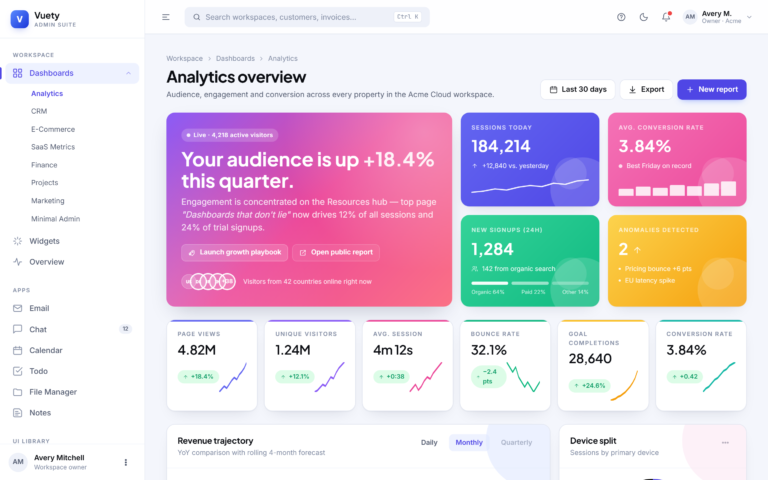
Task: Open the CRM dashboard
Action: (x=39, y=111)
